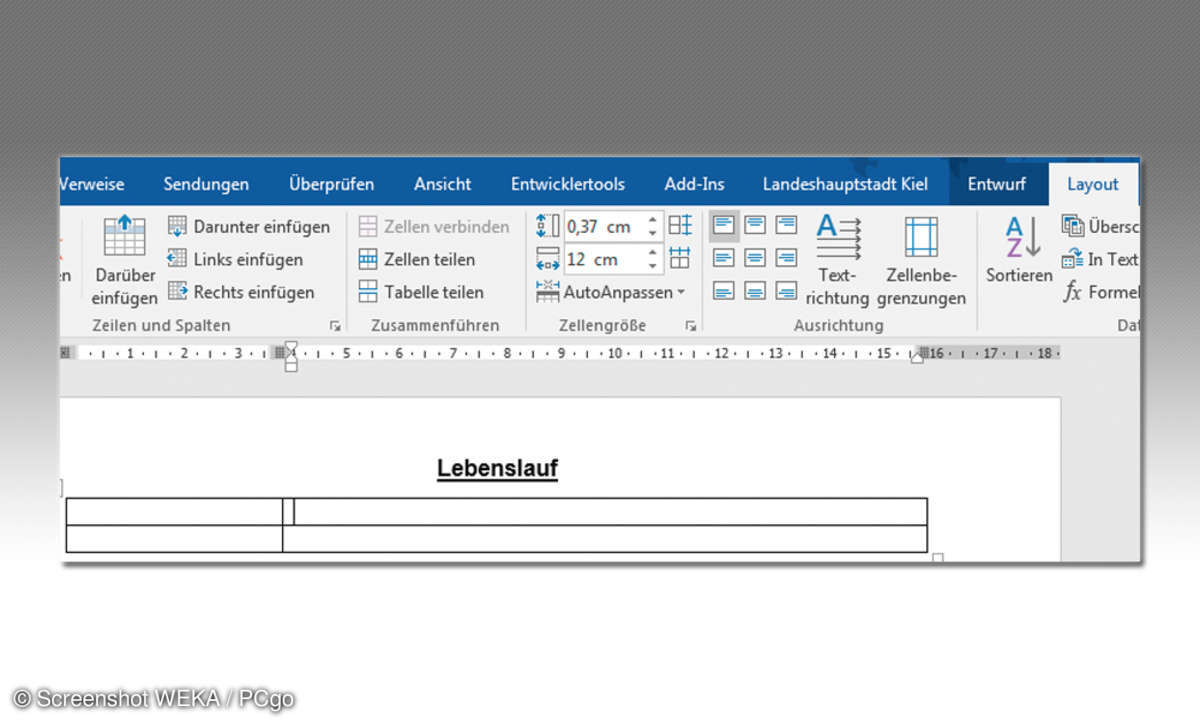
Task: Click the Sortieren button
Action: [1020, 250]
